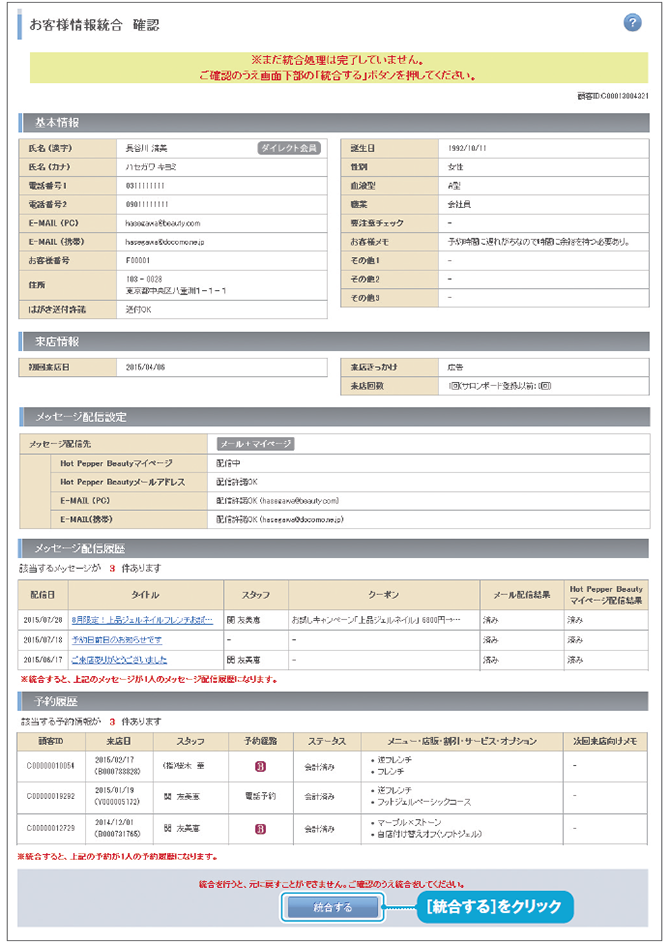The height and width of the screenshot is (943, 670).
Task: Click the ダイレクト会員 badge
Action: point(288,148)
